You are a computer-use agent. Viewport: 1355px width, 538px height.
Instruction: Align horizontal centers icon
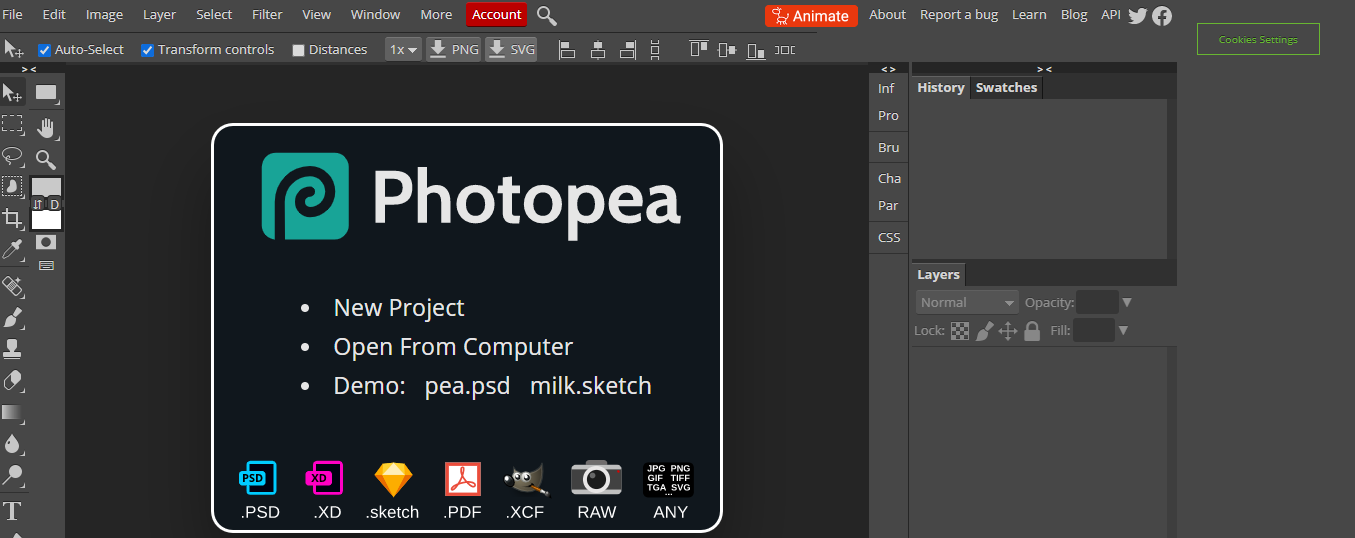598,49
